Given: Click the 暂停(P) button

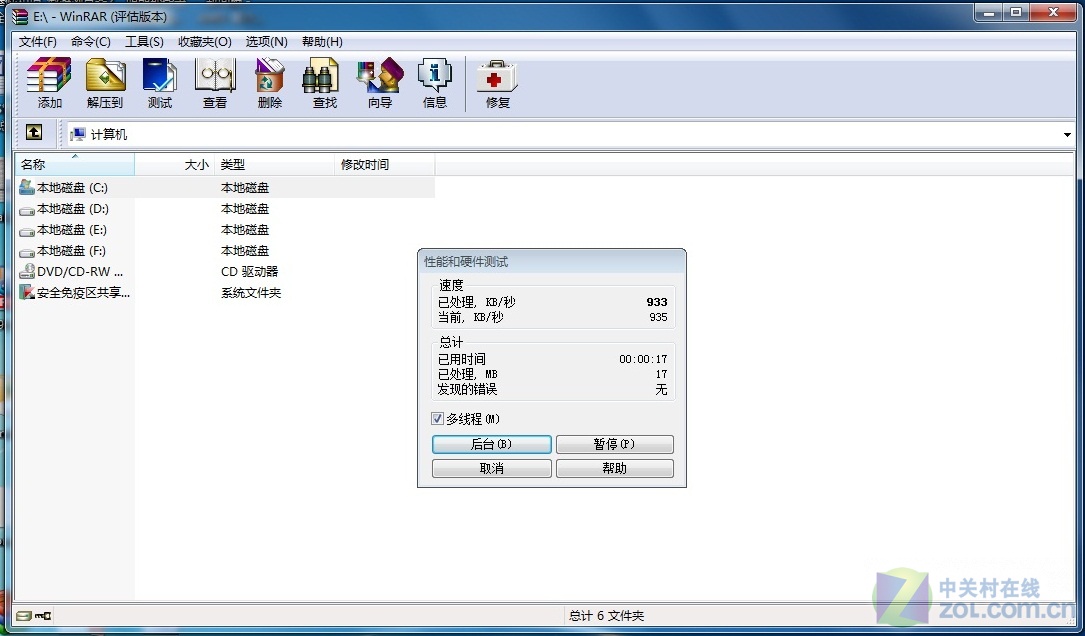Looking at the screenshot, I should coord(614,444).
